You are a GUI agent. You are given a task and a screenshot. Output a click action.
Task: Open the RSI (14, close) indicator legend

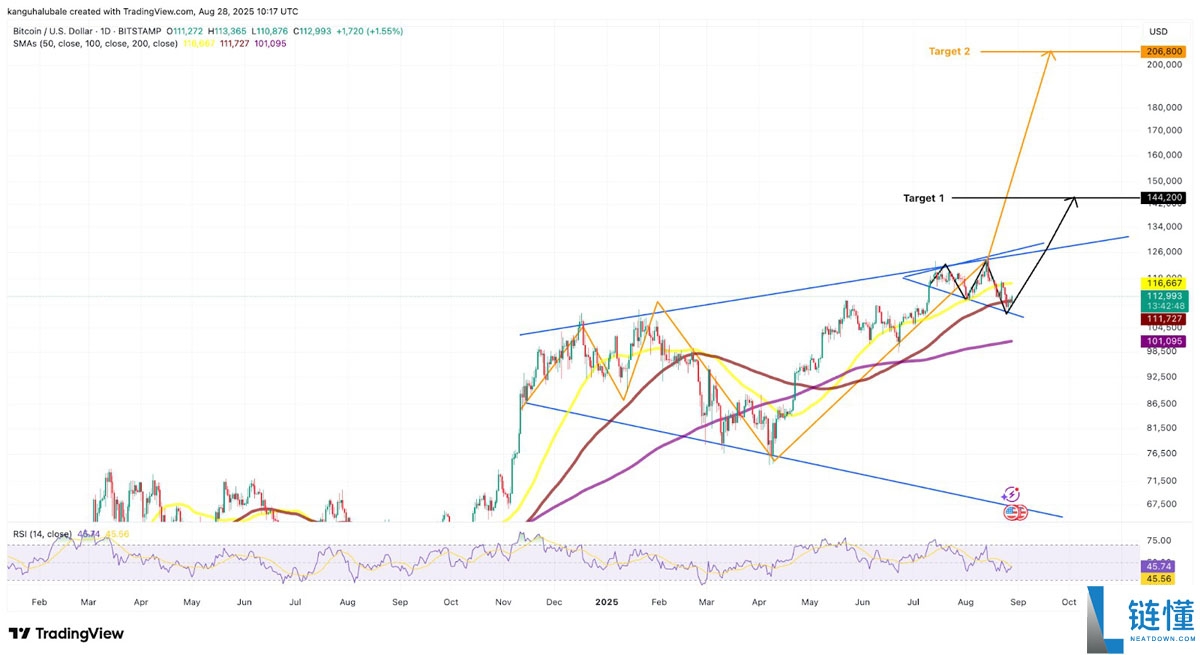point(42,534)
